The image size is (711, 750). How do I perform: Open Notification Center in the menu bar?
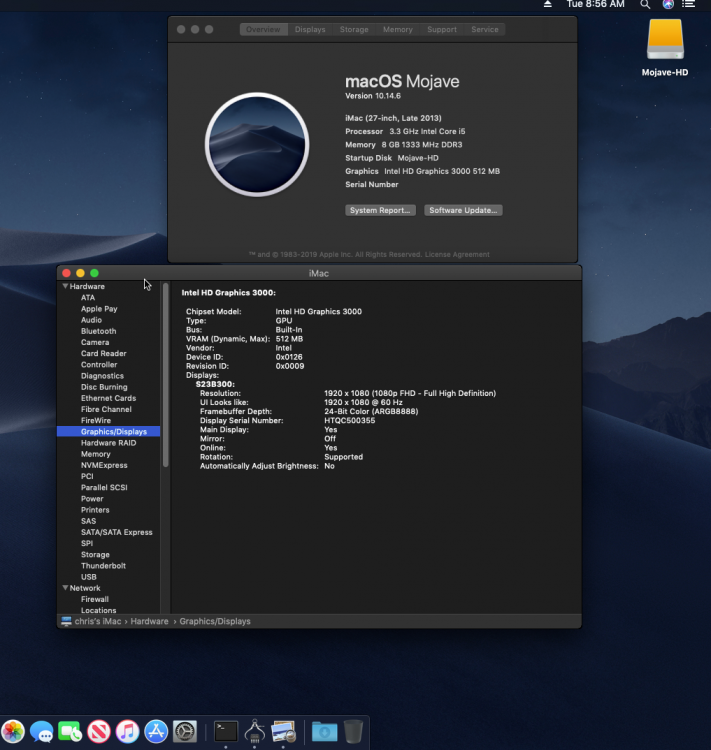click(689, 4)
